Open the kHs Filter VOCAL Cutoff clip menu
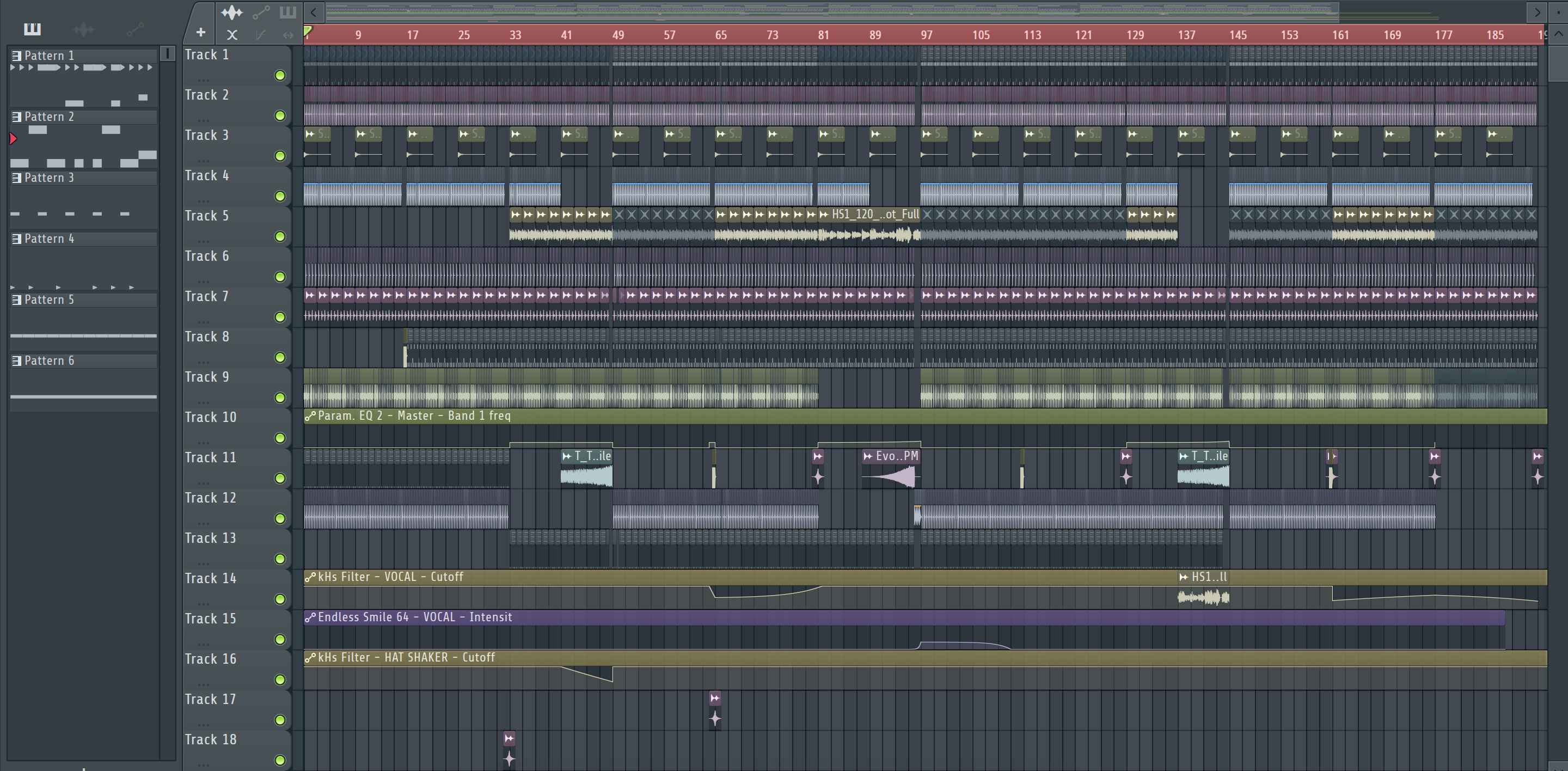This screenshot has height=771, width=1568. click(x=310, y=577)
